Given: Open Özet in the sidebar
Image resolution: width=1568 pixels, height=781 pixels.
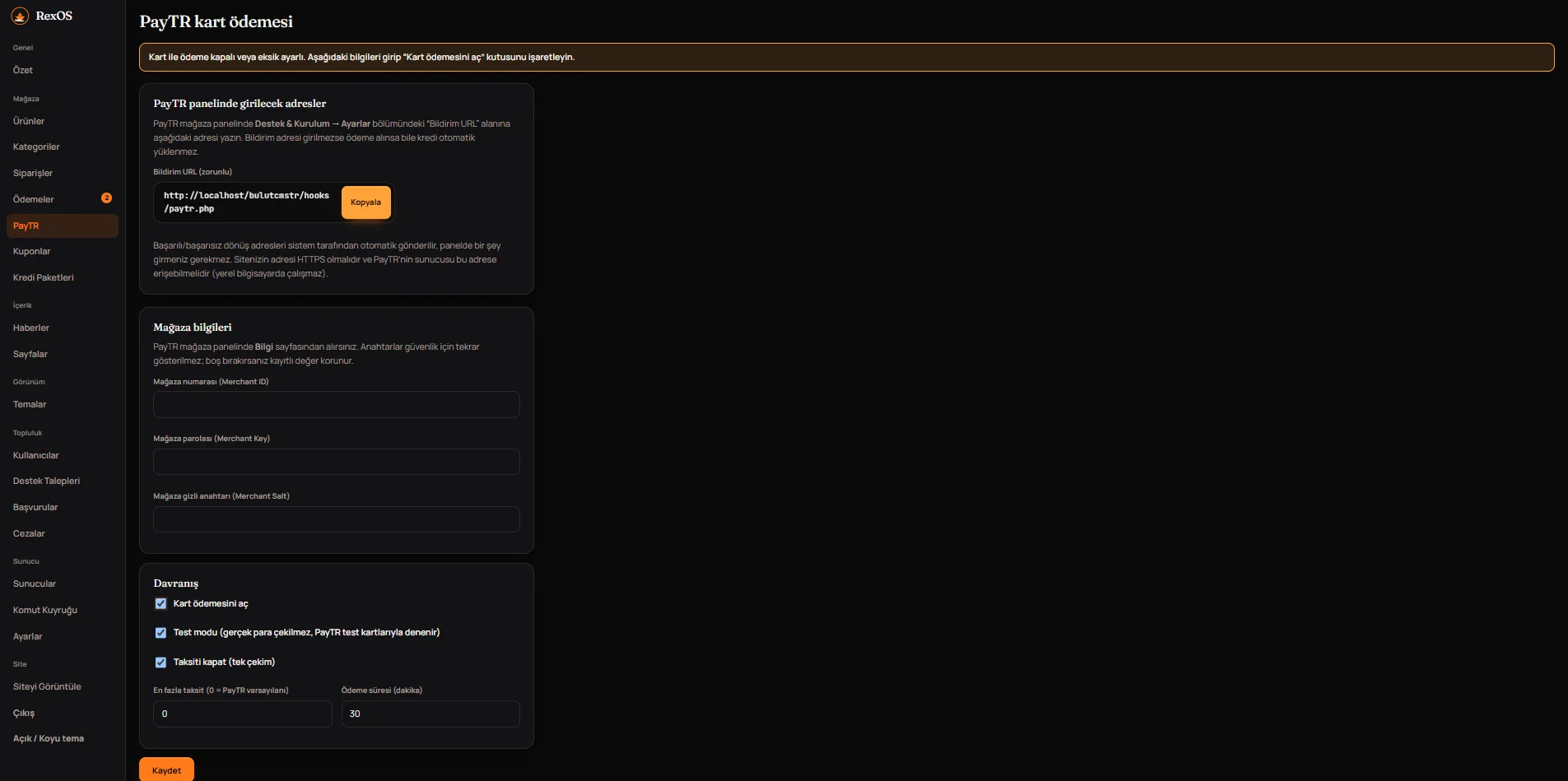Looking at the screenshot, I should pos(63,70).
